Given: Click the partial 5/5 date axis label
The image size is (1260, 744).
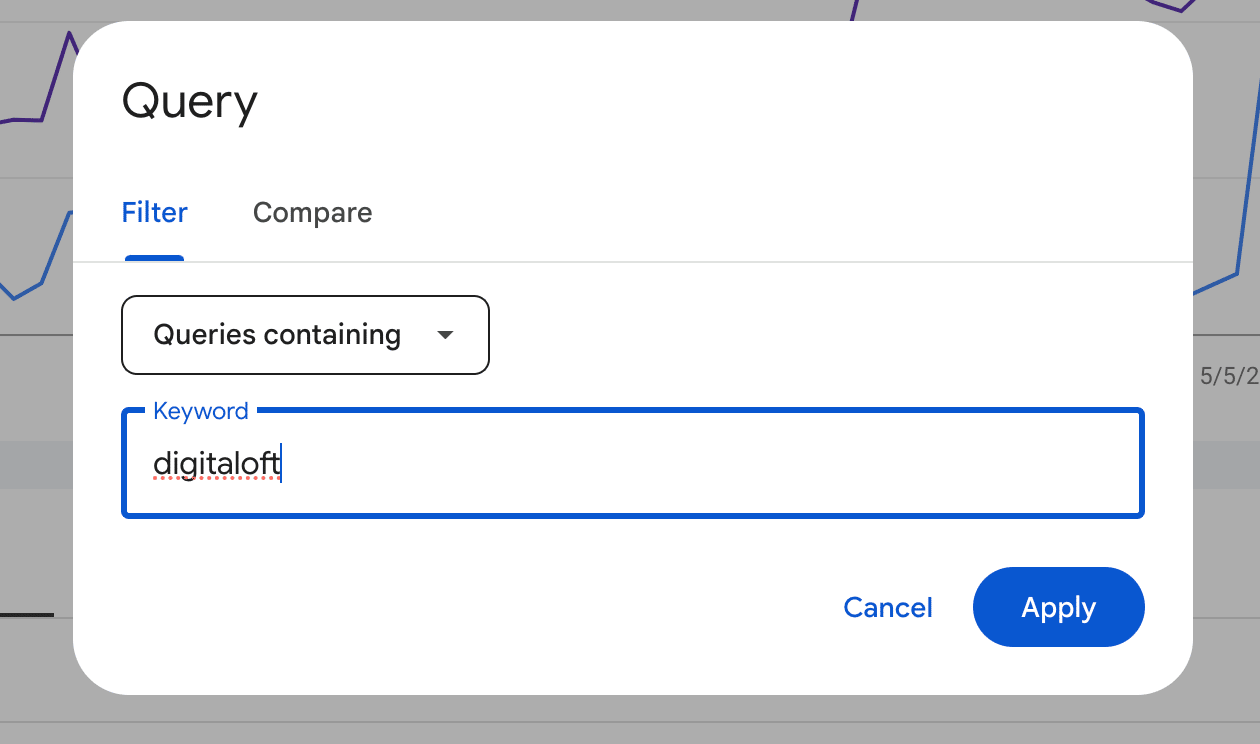Looking at the screenshot, I should [1229, 377].
